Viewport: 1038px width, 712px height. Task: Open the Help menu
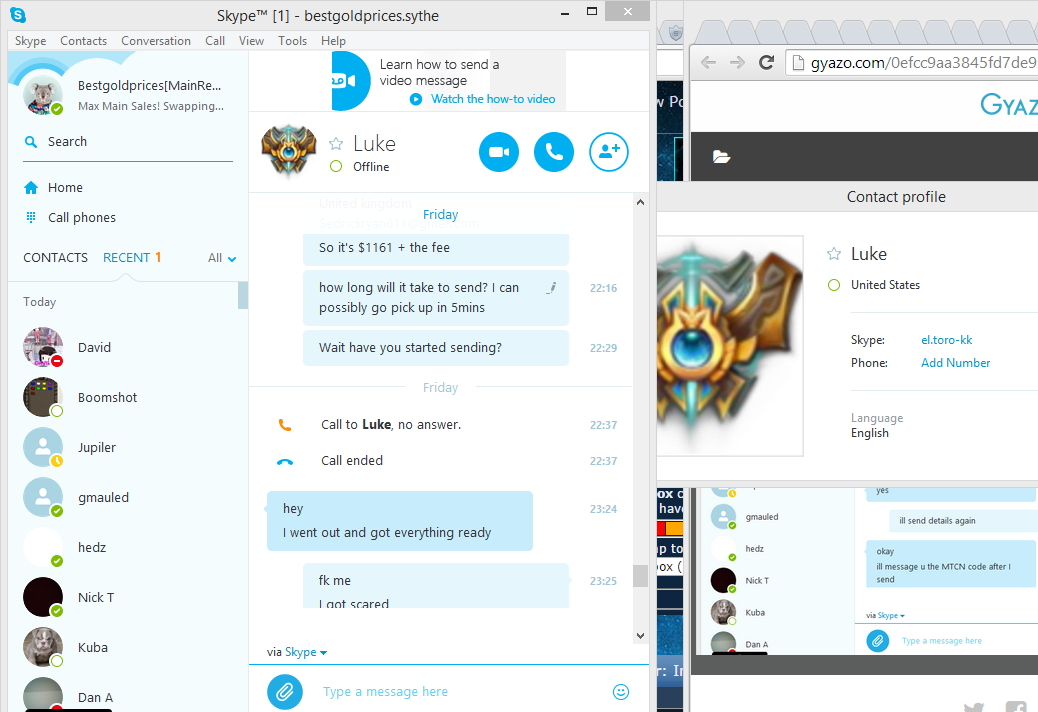tap(333, 41)
